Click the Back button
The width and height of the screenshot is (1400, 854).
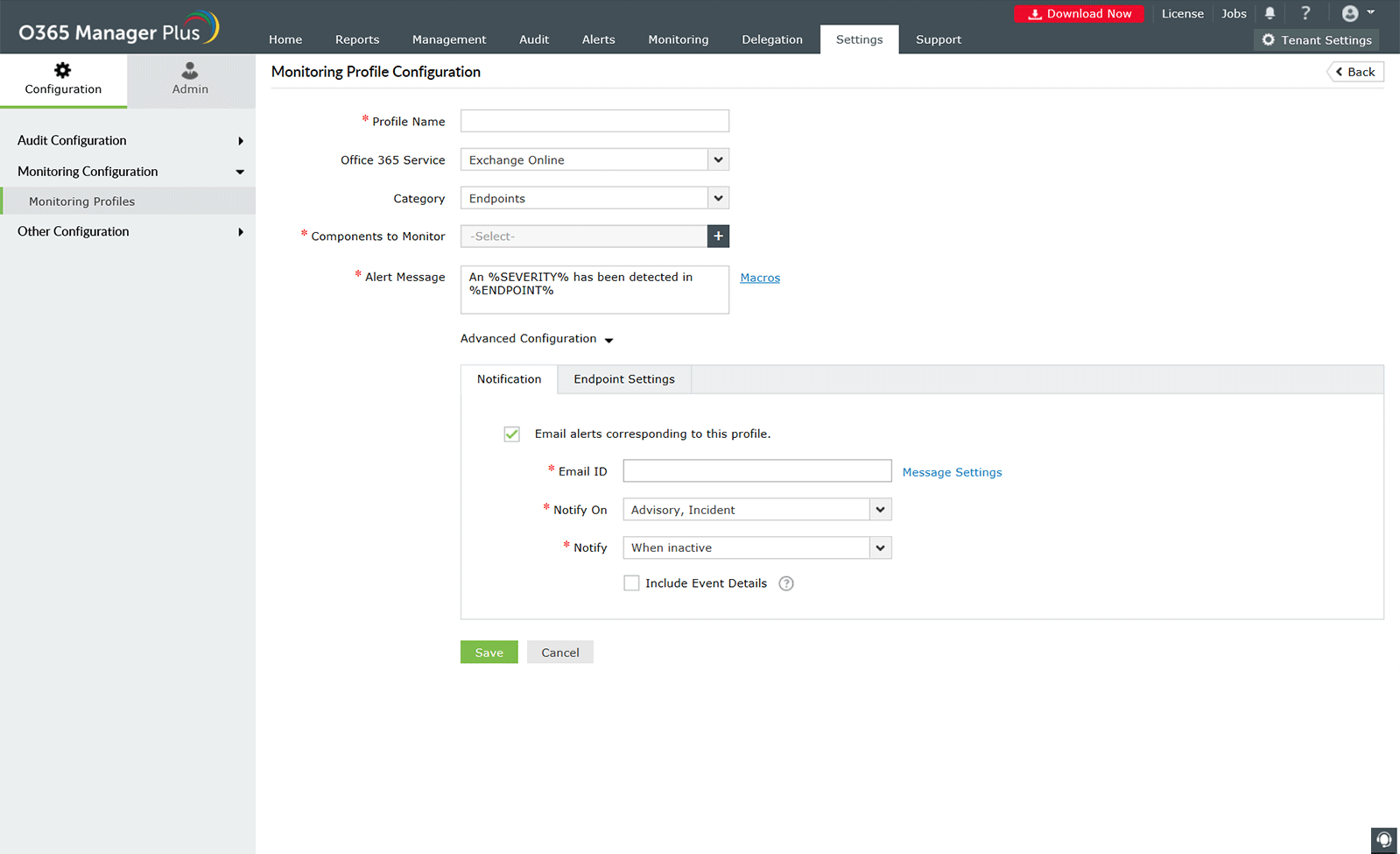(x=1355, y=72)
